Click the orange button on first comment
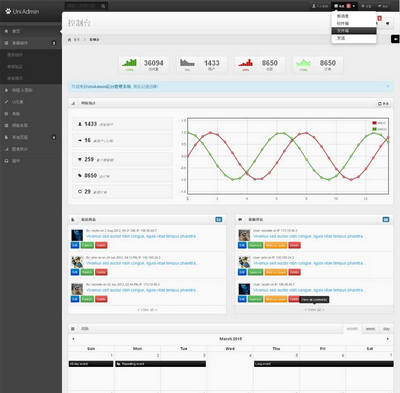 pyautogui.click(x=276, y=245)
